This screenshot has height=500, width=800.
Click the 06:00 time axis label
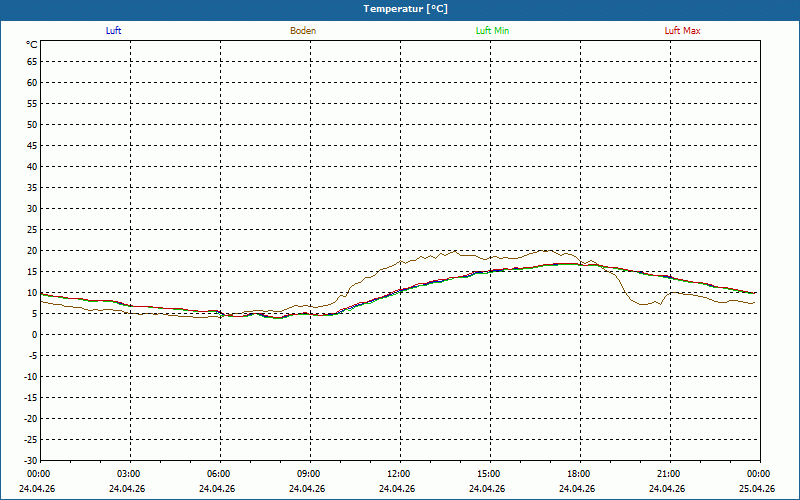pos(218,474)
